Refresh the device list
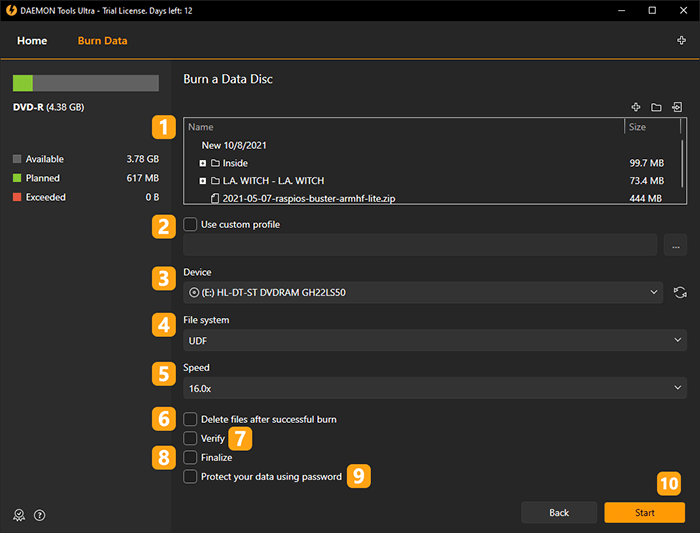This screenshot has width=700, height=533. [x=680, y=292]
